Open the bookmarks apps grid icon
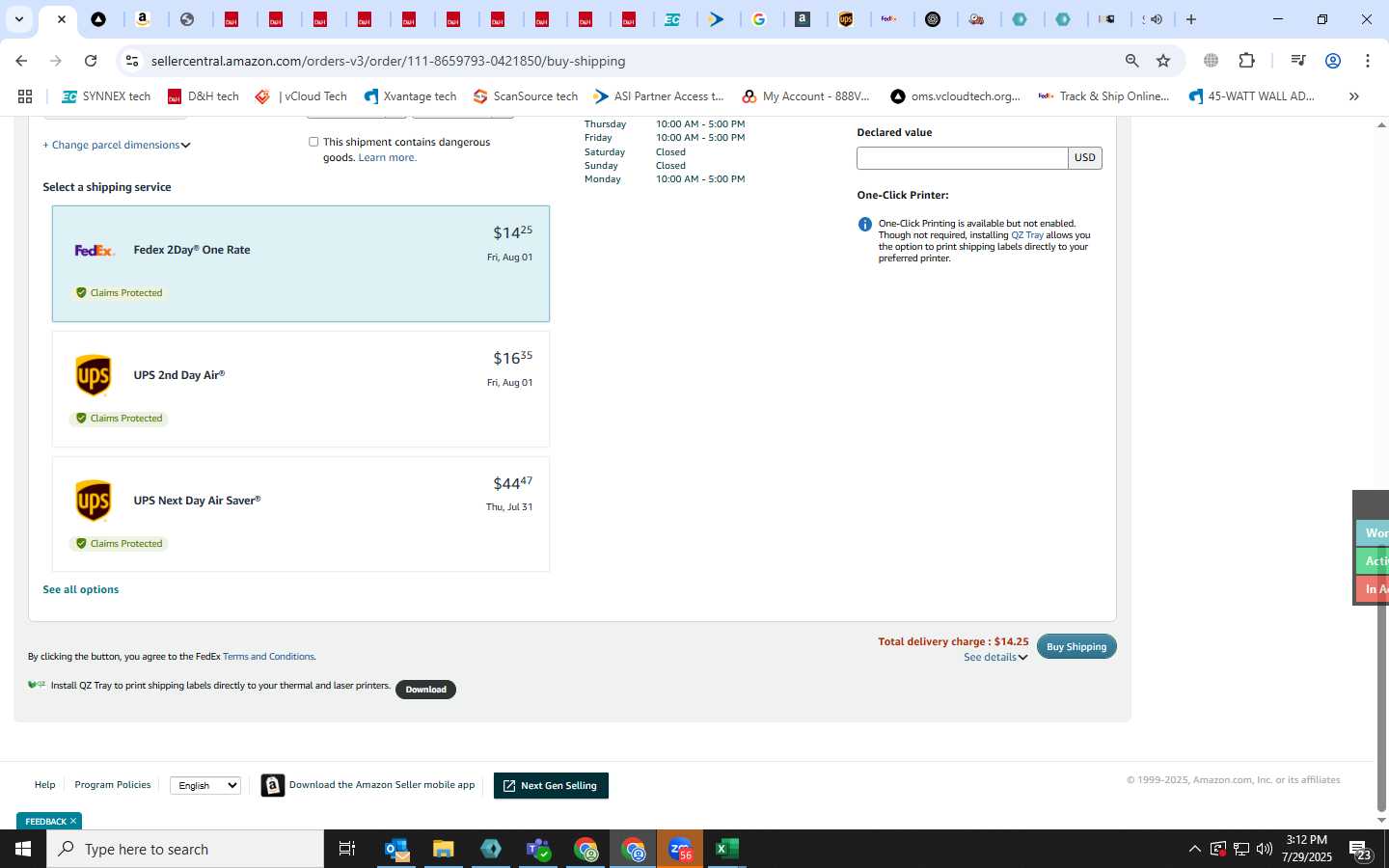Screen dimensions: 1389x868 25,96
